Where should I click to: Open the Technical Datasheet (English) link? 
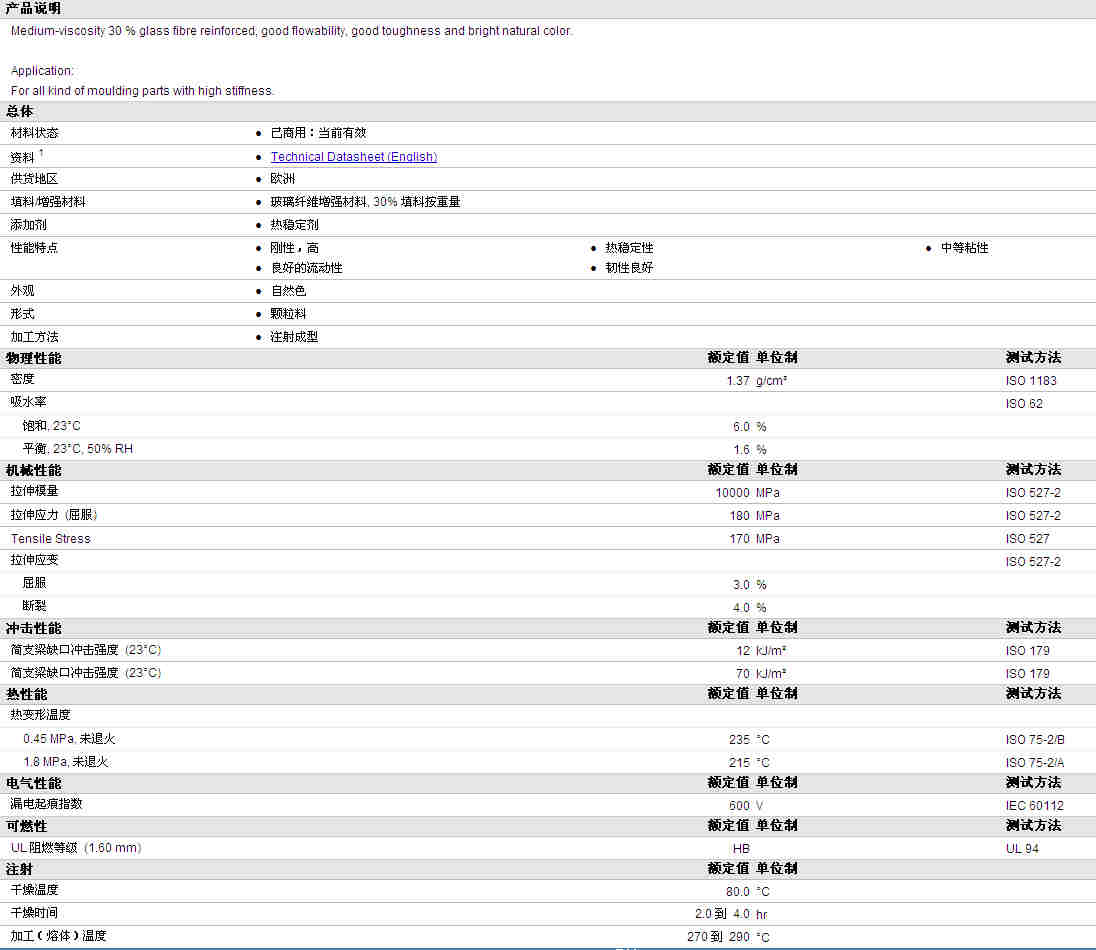[353, 157]
